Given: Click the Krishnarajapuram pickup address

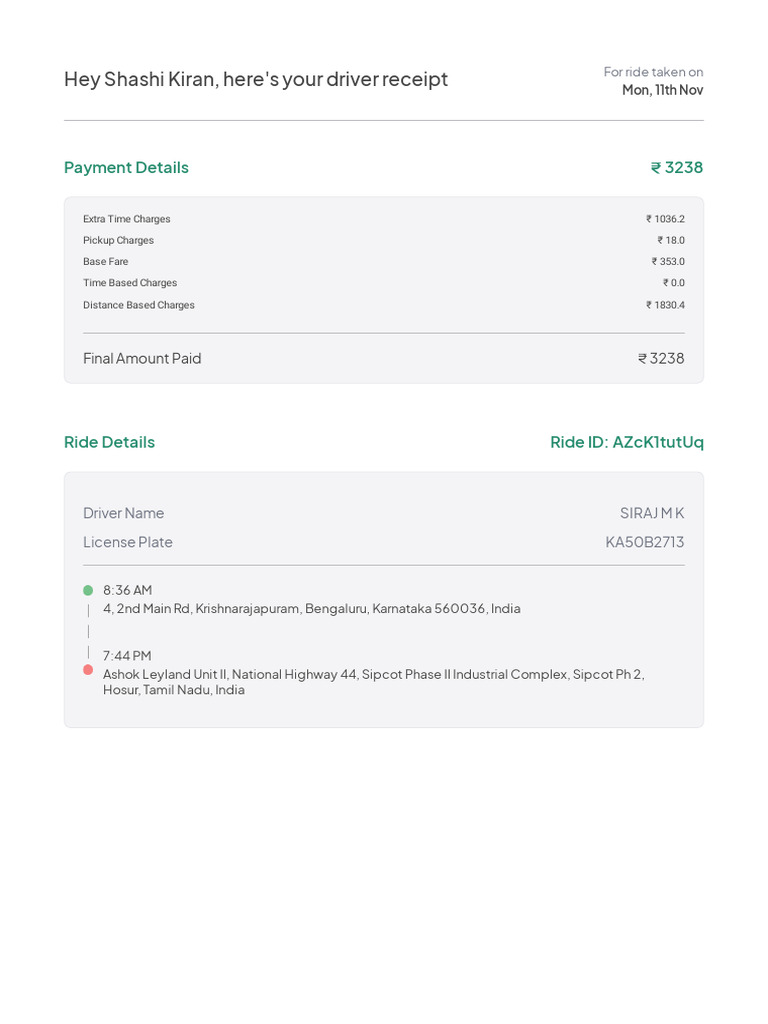Looking at the screenshot, I should click(x=312, y=608).
